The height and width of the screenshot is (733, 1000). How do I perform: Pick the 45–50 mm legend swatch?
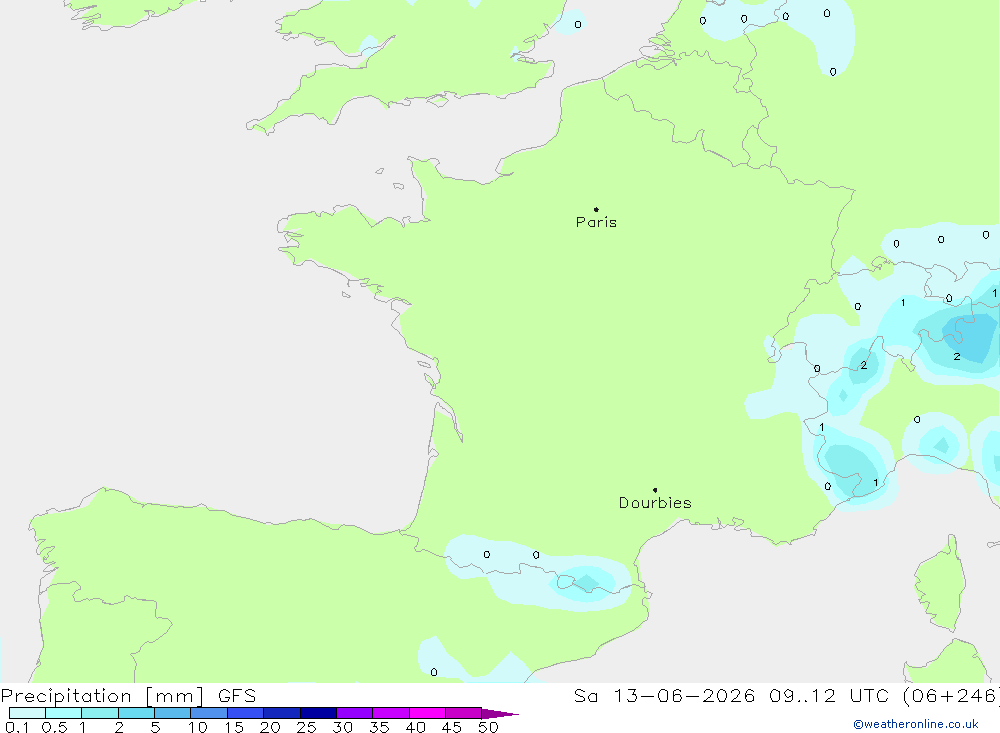pyautogui.click(x=463, y=713)
